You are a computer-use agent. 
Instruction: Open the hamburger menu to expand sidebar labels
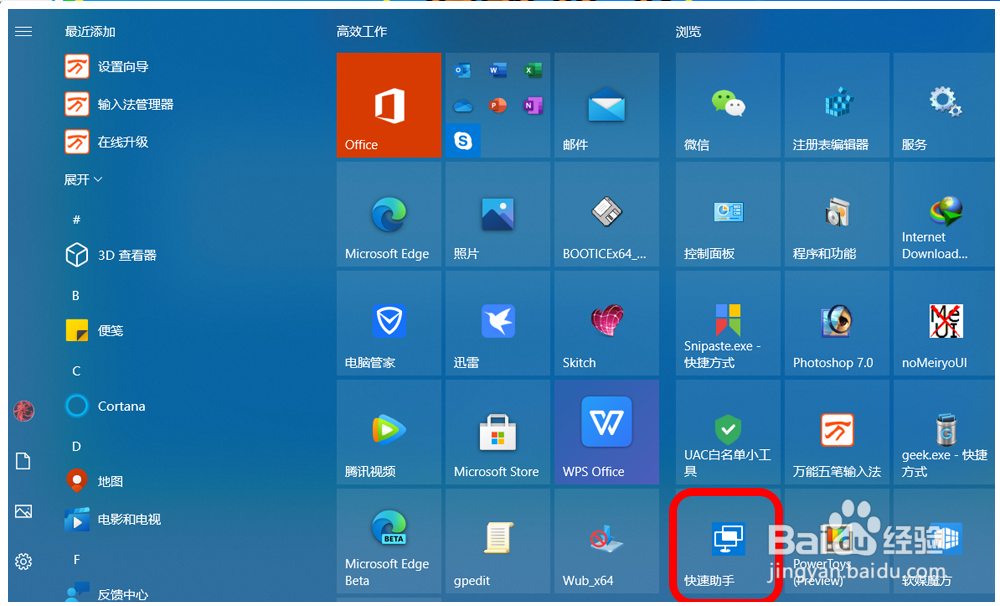[x=23, y=30]
